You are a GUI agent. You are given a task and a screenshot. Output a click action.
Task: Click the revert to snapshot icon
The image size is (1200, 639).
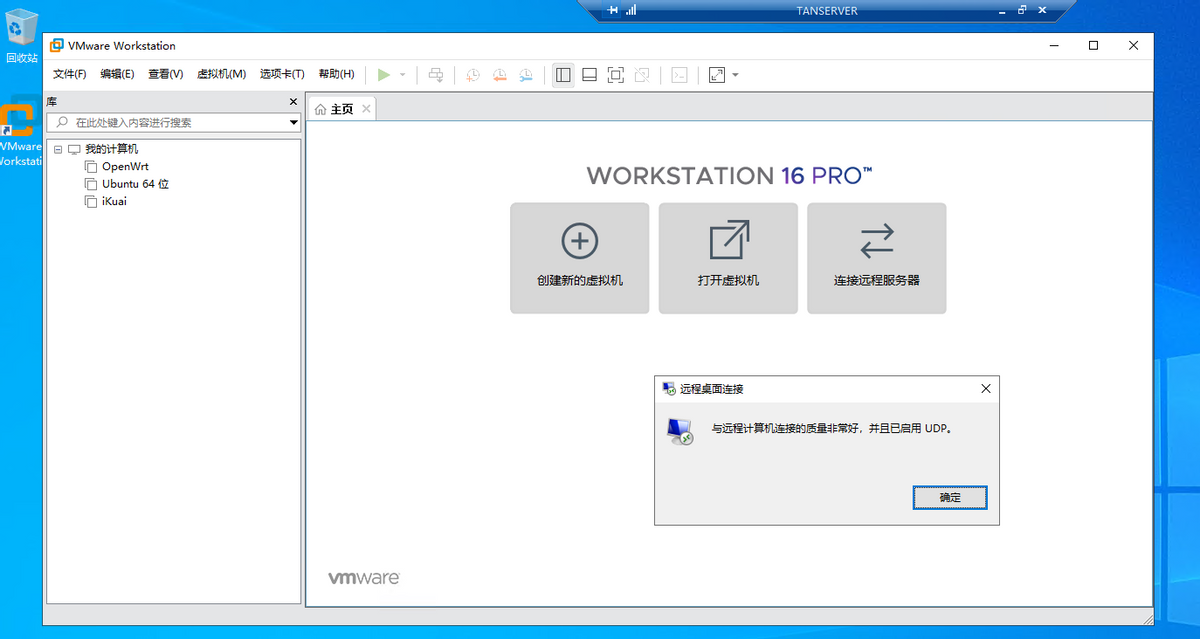(499, 75)
